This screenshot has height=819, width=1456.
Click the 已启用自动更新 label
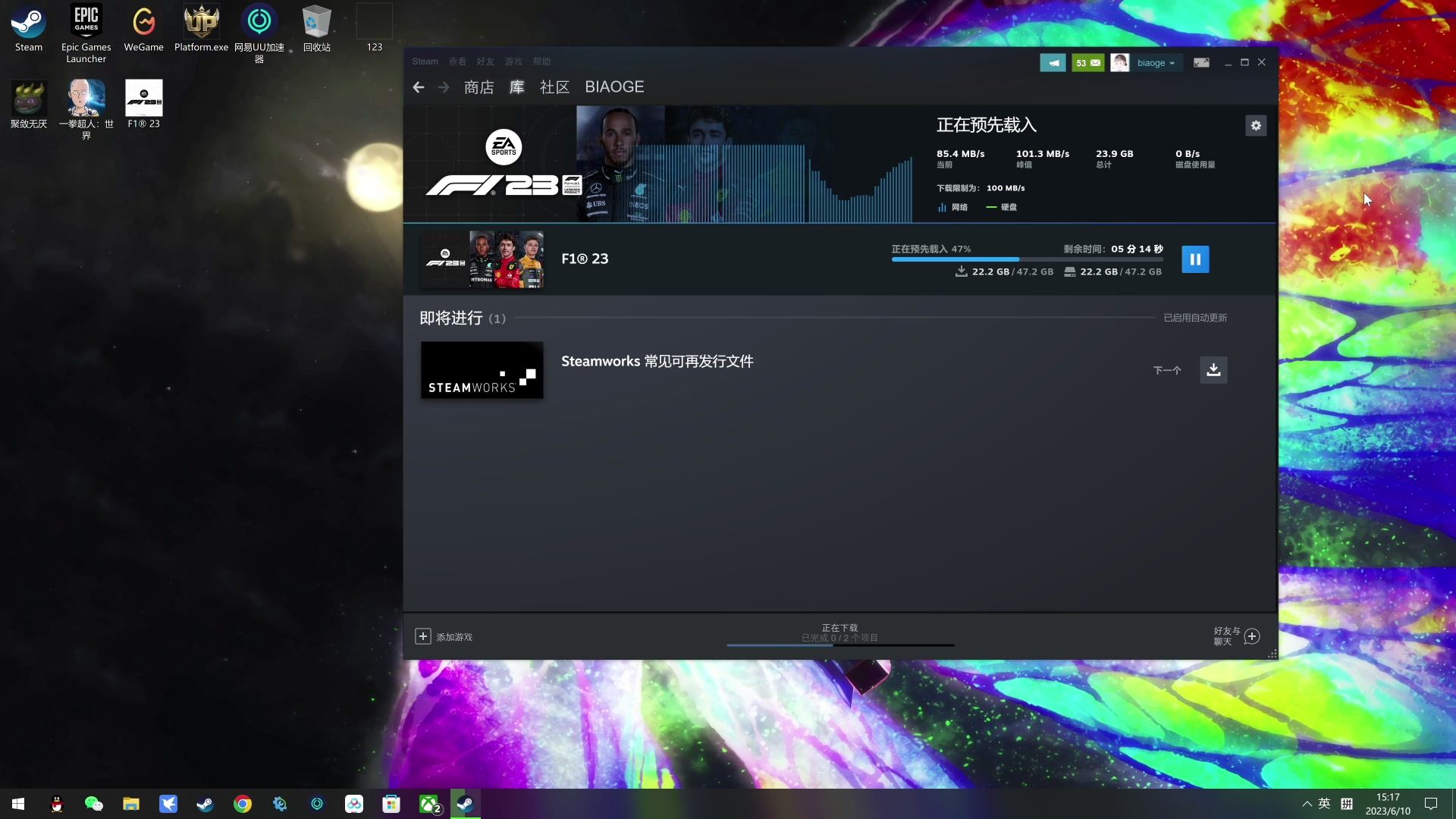pyautogui.click(x=1195, y=318)
